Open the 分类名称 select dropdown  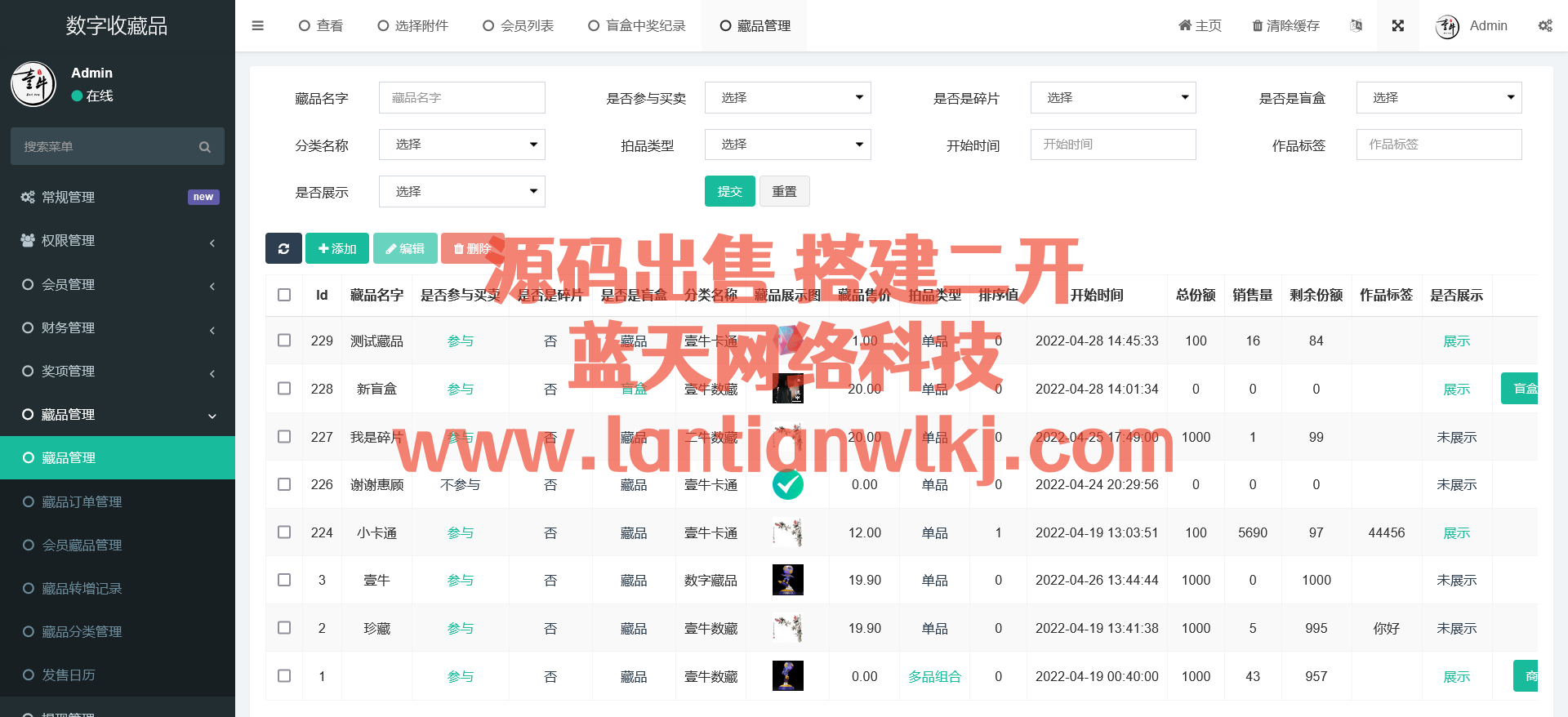point(461,145)
